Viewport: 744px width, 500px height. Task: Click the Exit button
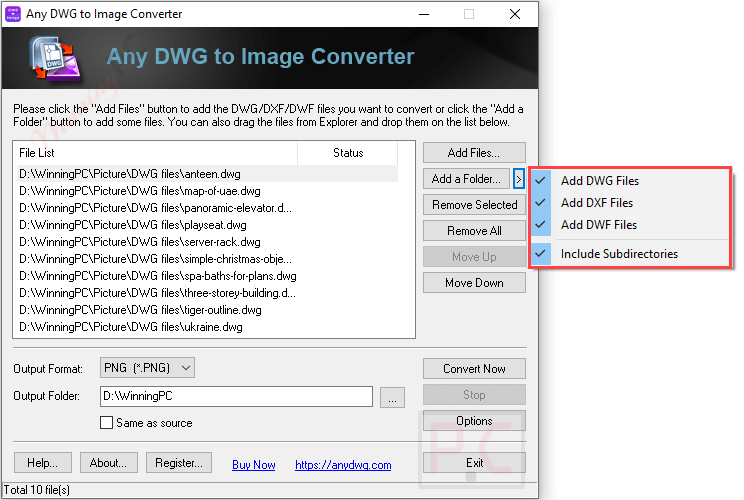474,463
